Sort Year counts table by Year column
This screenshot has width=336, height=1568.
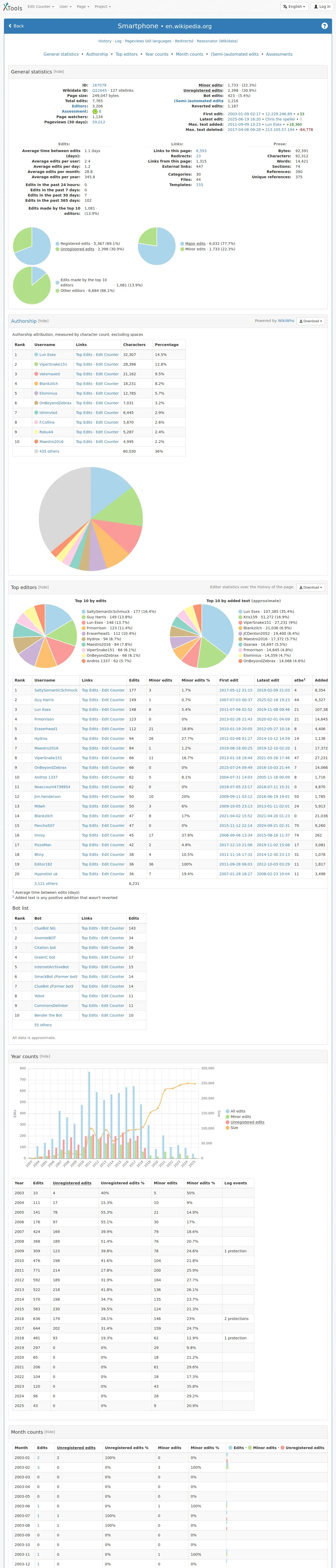[19, 1183]
